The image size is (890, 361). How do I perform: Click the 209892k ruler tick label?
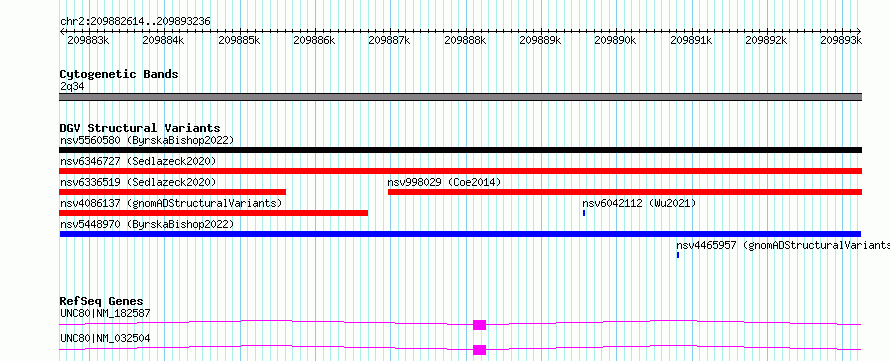click(766, 40)
